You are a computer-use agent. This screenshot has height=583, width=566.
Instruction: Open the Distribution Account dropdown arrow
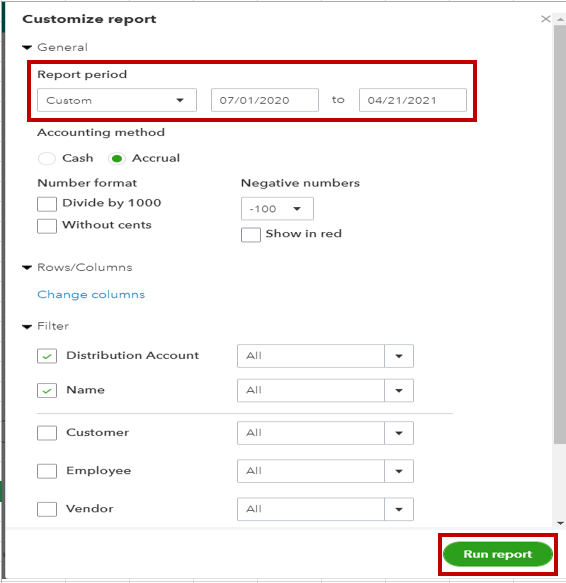[x=399, y=356]
